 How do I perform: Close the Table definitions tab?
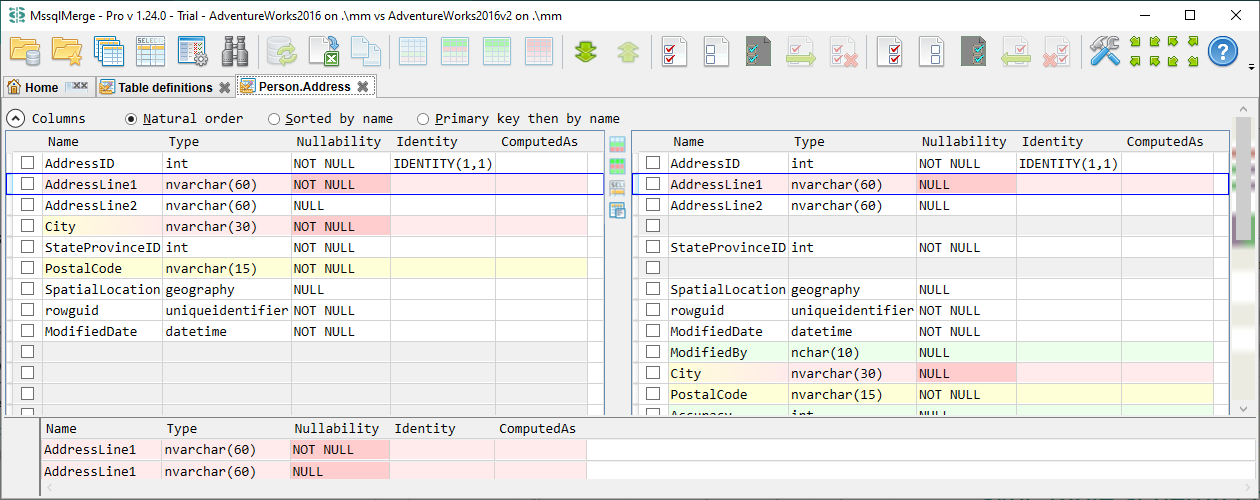(225, 87)
